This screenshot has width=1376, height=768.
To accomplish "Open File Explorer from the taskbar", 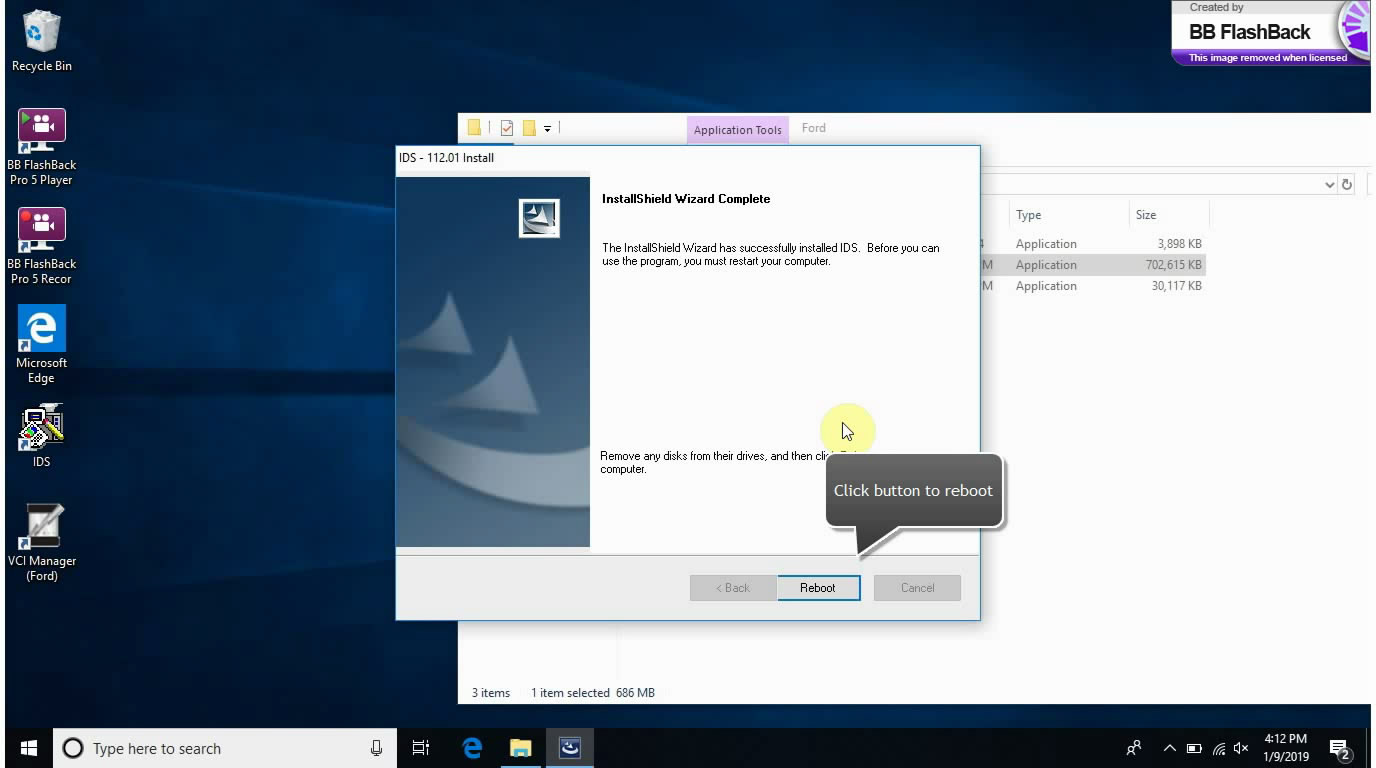I will coord(520,748).
